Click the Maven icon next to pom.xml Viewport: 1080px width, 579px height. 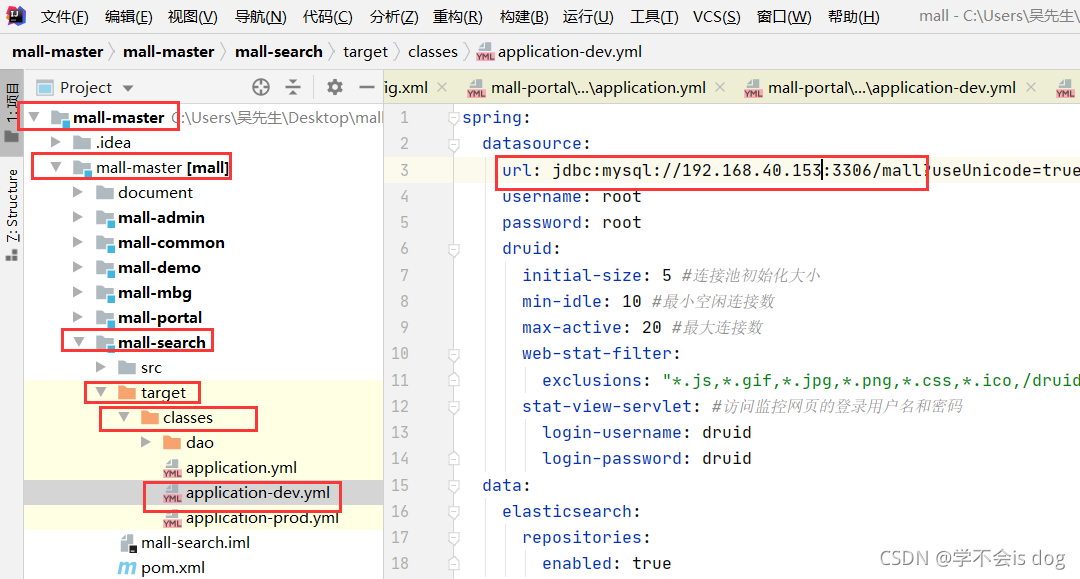128,568
